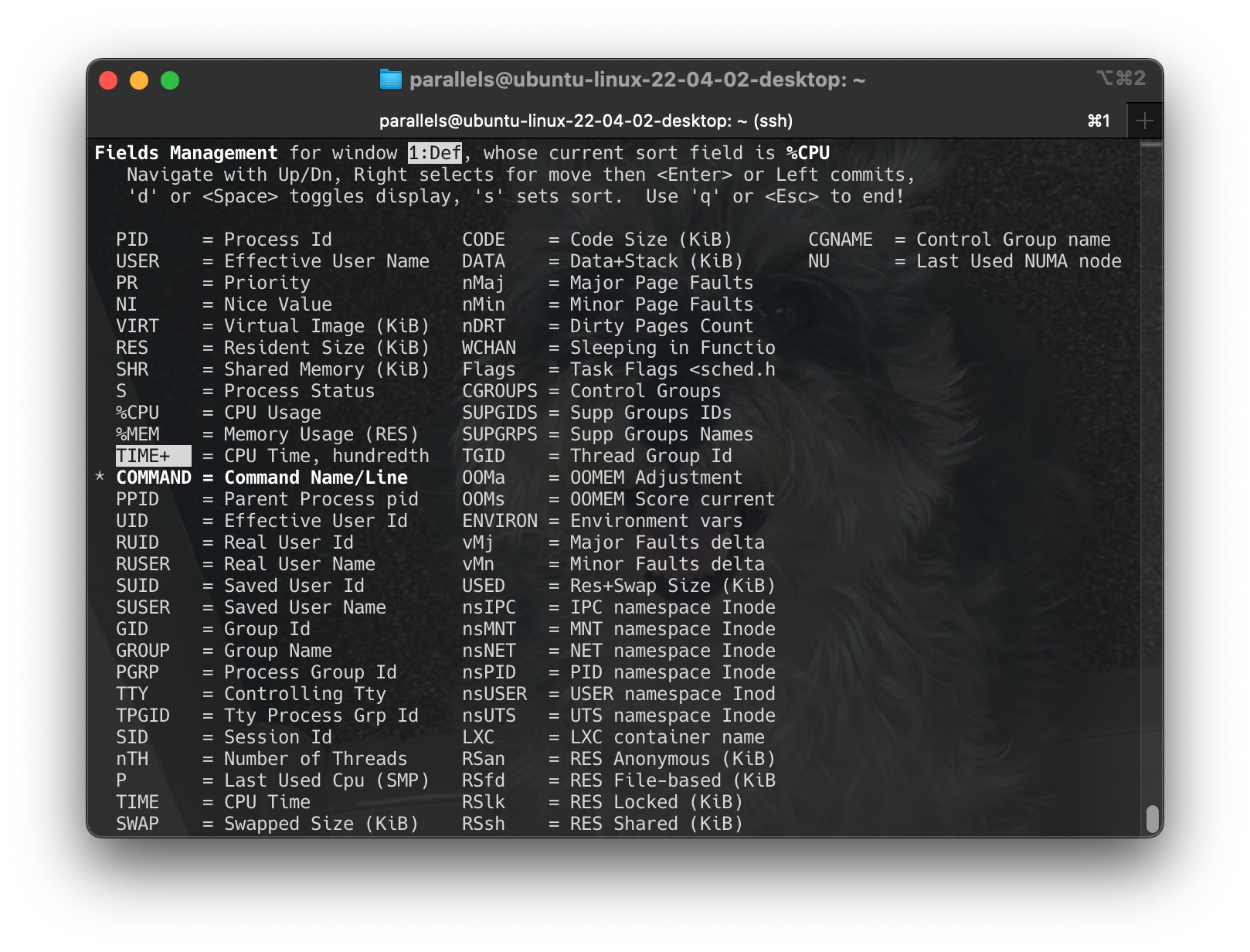Click the new tab plus button
The image size is (1250, 952).
(x=1144, y=121)
